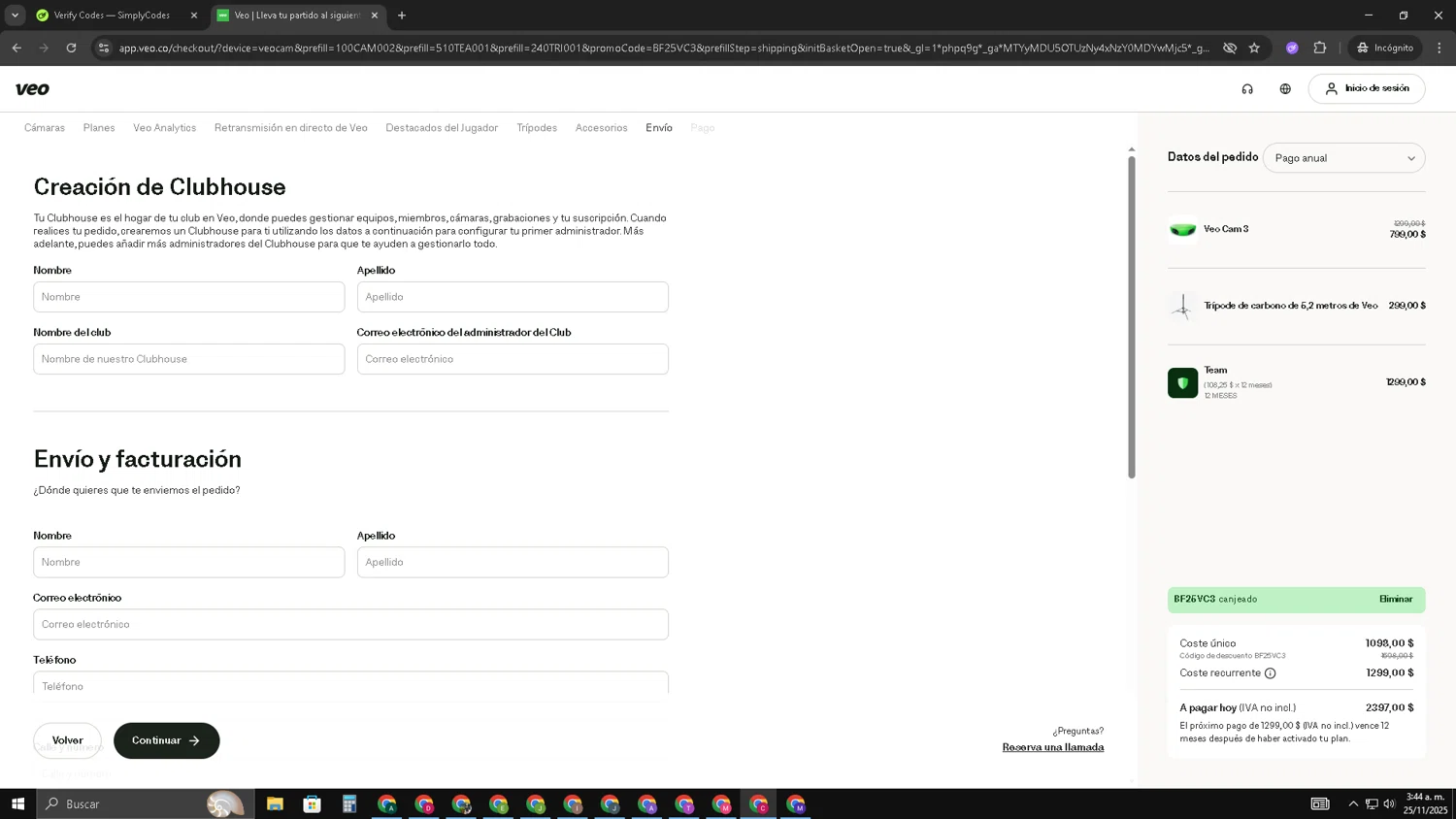Open Microsoft Store from the taskbar
Image resolution: width=1456 pixels, height=819 pixels.
pos(312,803)
